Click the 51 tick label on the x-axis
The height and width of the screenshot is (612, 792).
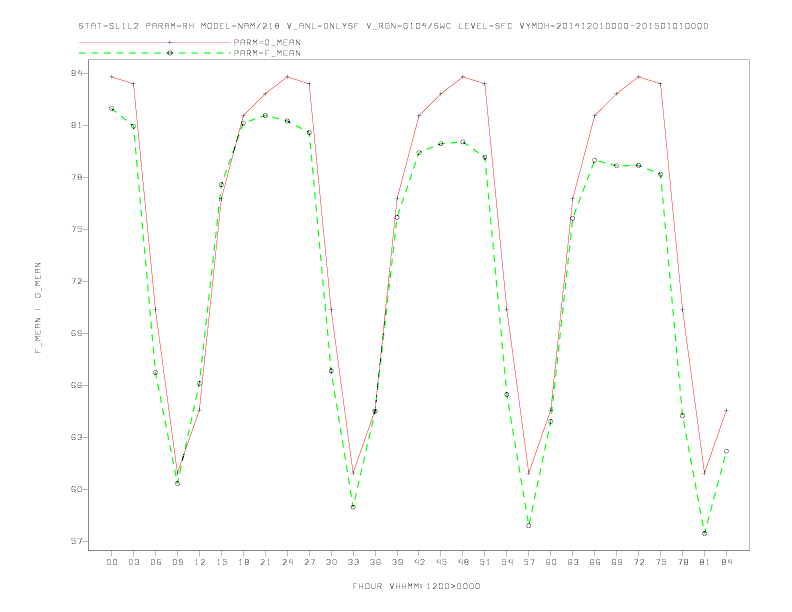(485, 562)
